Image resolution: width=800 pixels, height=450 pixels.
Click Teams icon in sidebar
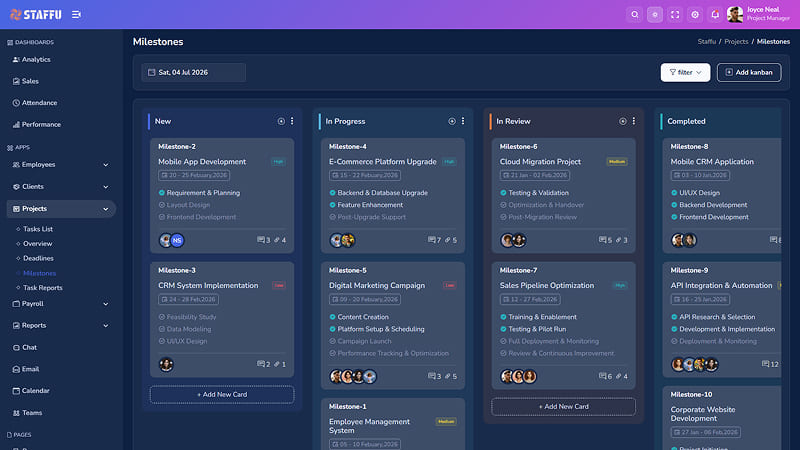(16, 413)
